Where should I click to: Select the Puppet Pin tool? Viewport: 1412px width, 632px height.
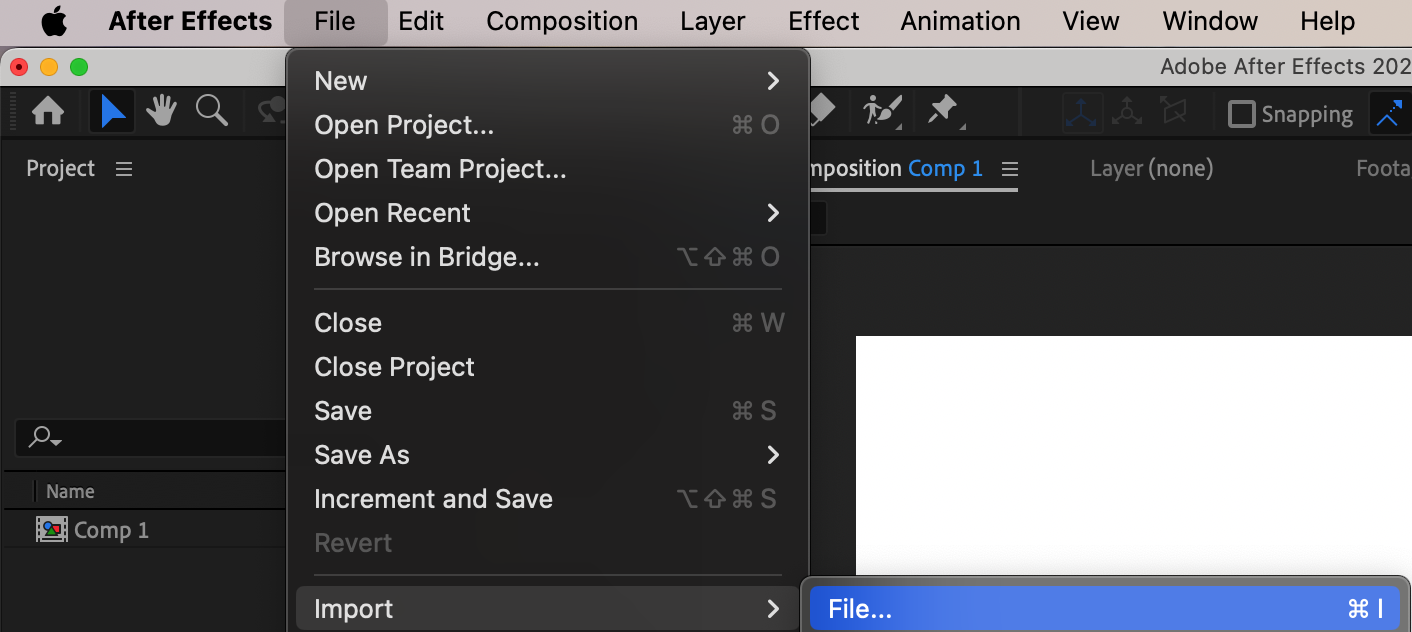943,111
